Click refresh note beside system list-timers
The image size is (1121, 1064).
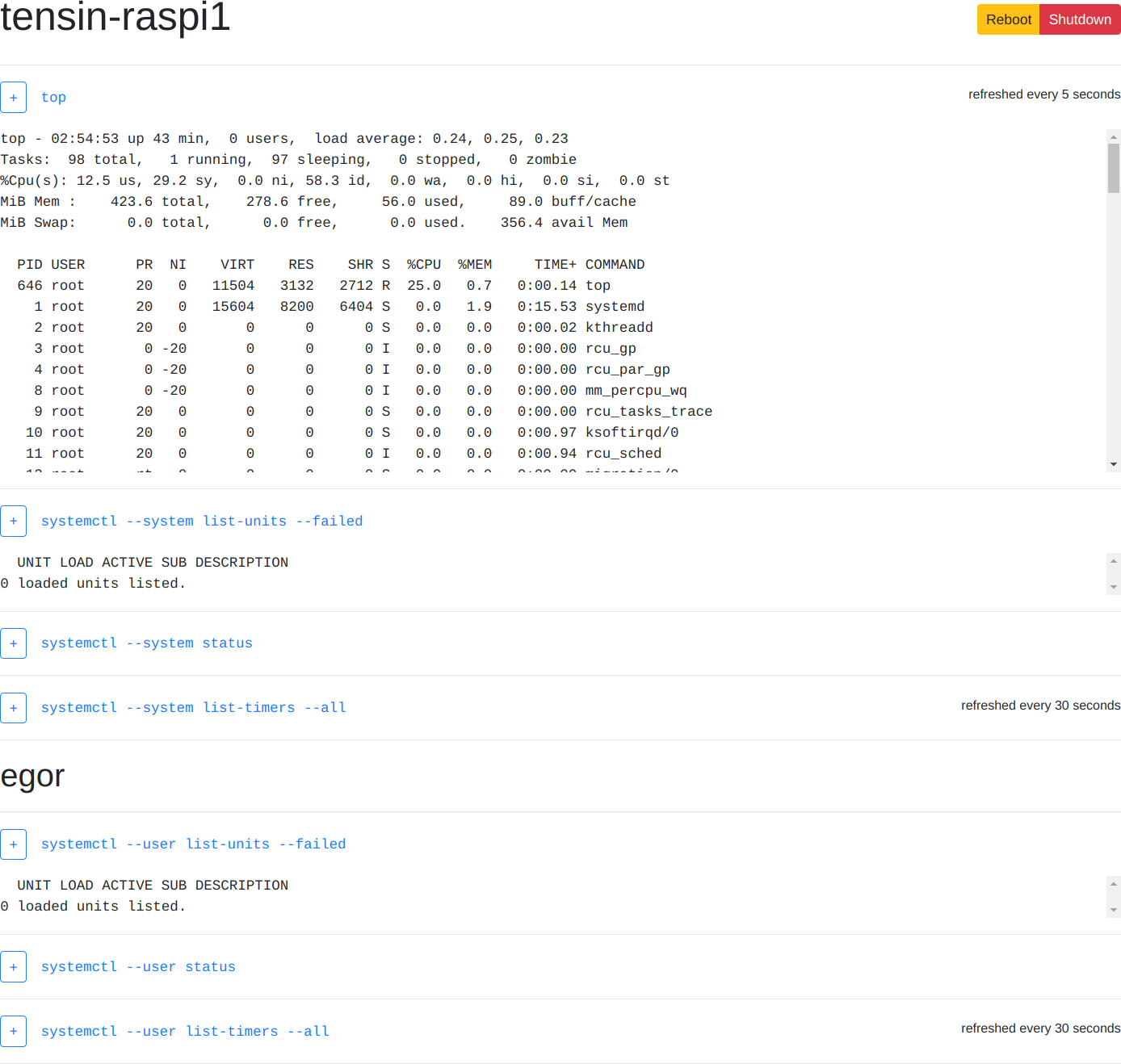1040,706
